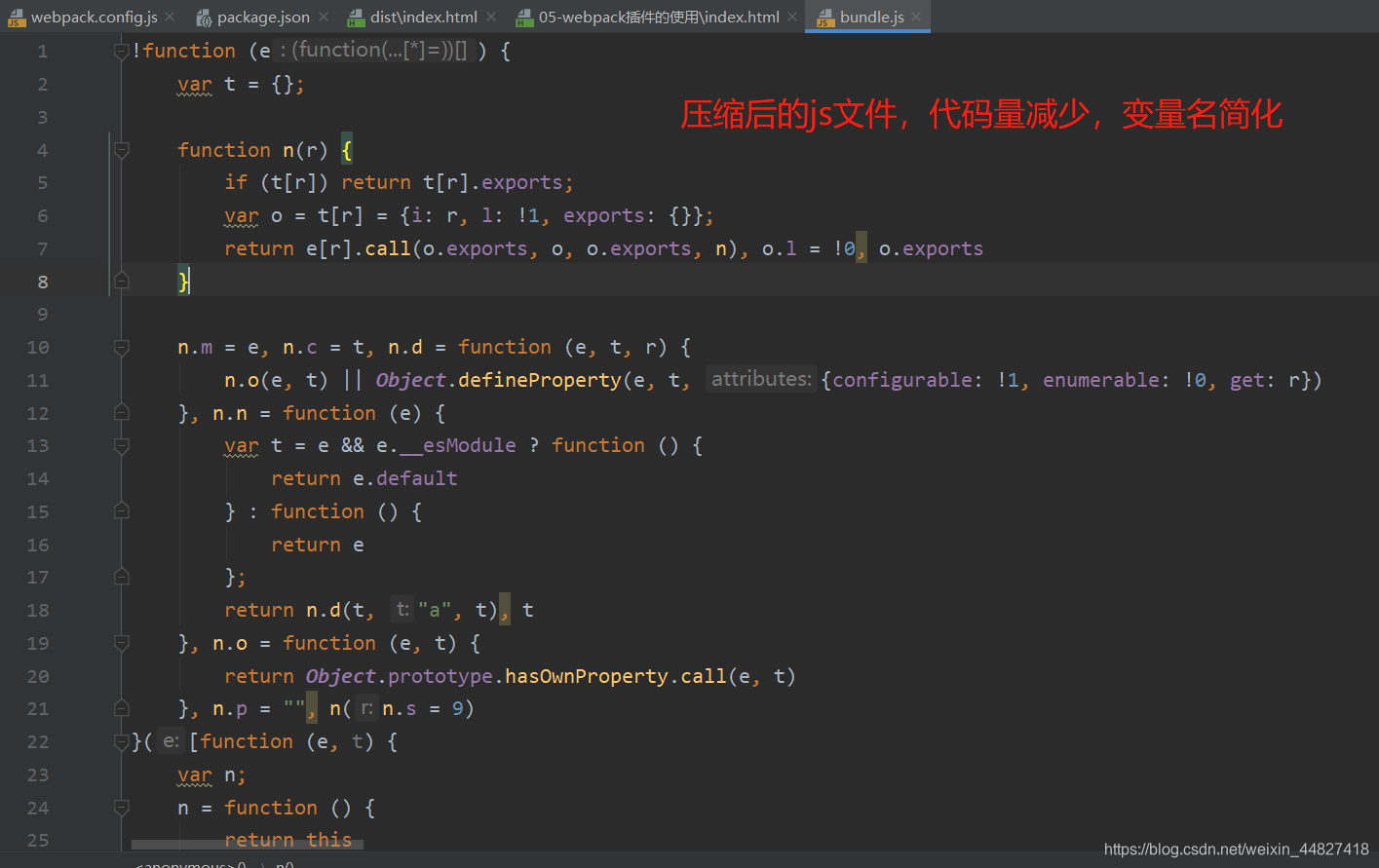Switch to the webpack.config.js tab
This screenshot has height=868, width=1379.
pos(94,17)
